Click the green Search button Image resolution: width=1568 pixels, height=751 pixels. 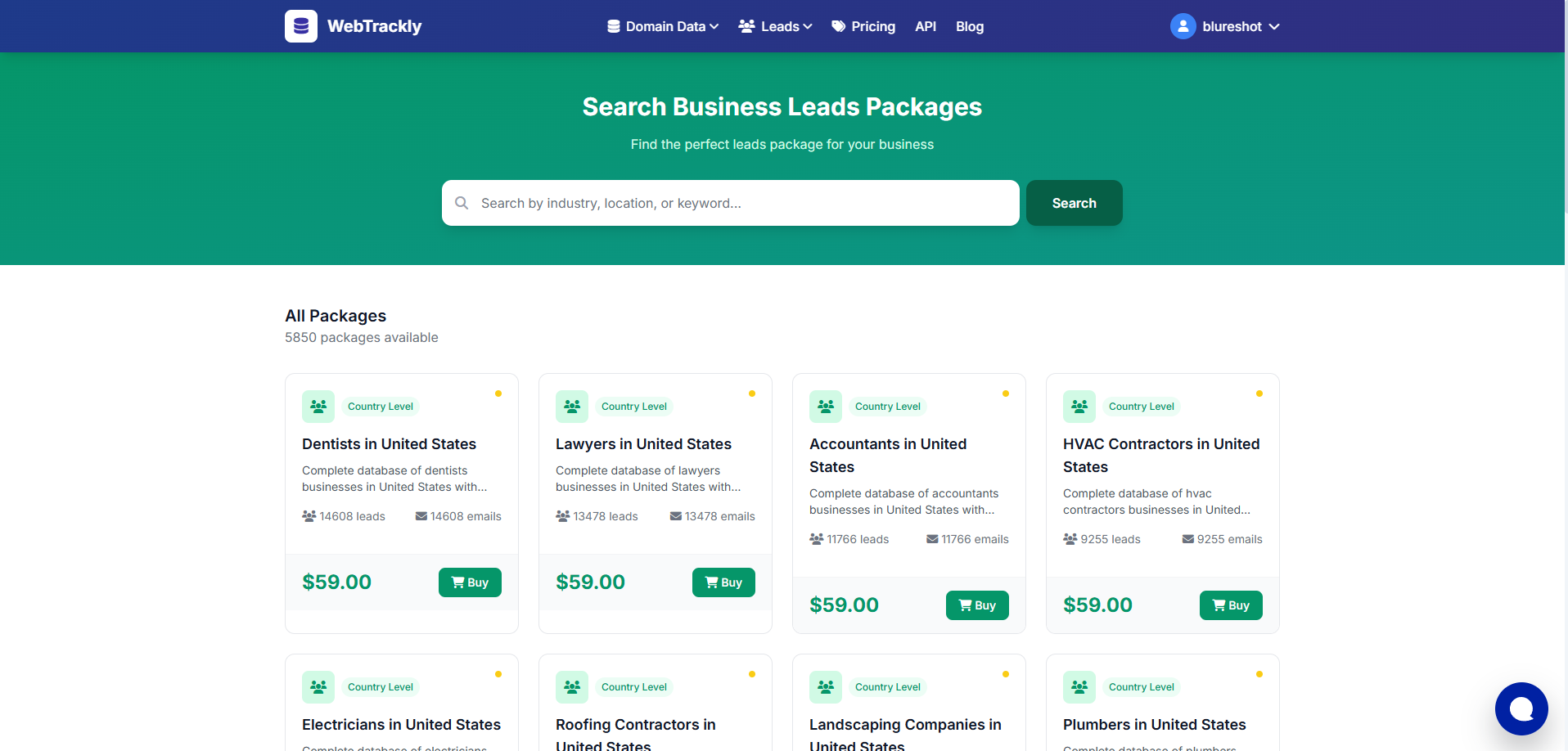click(1075, 203)
